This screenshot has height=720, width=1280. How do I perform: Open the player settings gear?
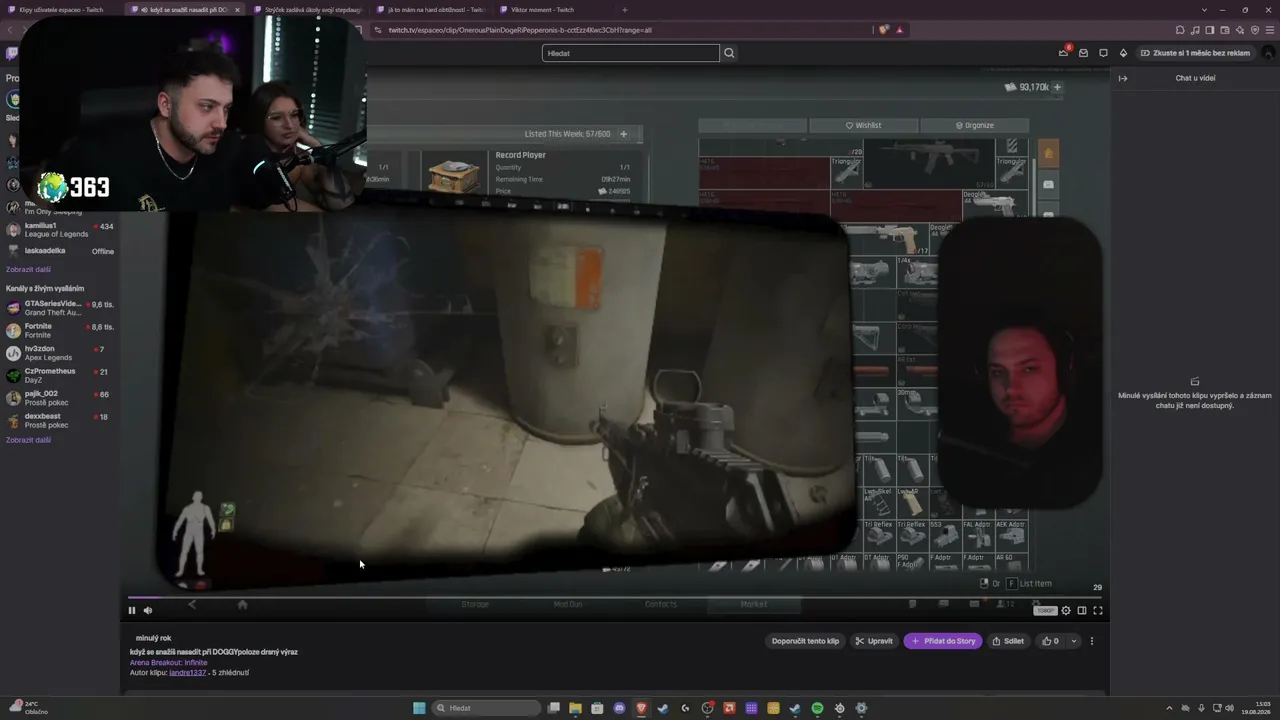coord(1066,610)
